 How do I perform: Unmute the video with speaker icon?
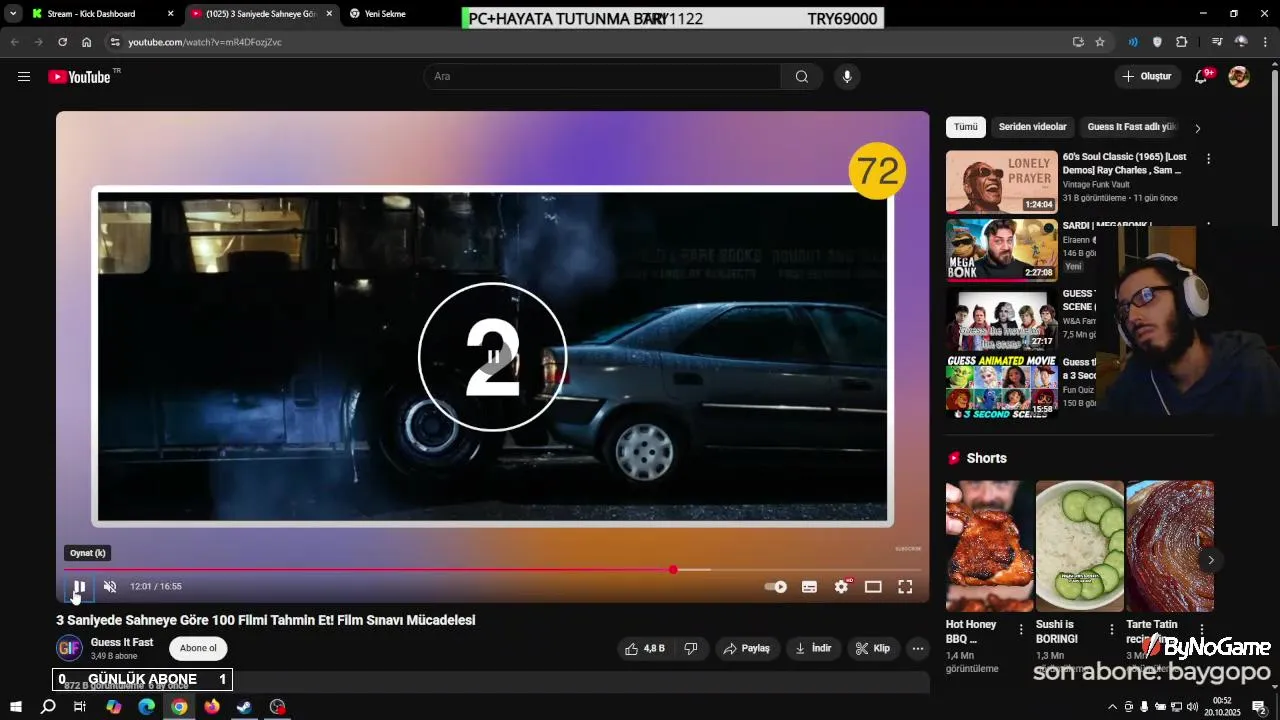[111, 587]
